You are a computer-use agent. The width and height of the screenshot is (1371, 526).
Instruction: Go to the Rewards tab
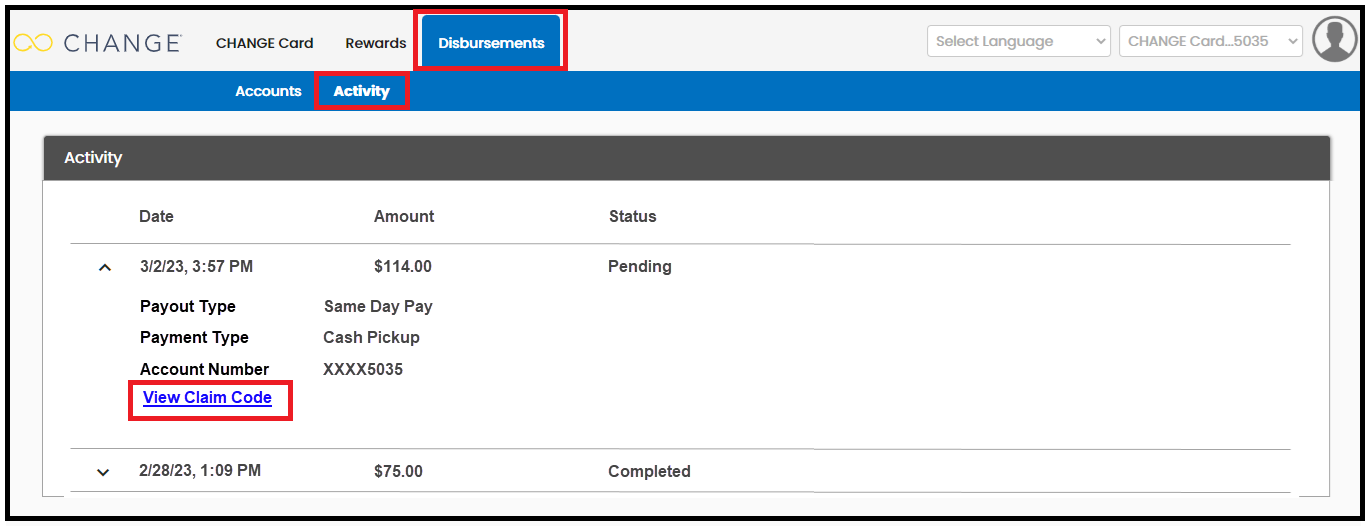point(376,43)
